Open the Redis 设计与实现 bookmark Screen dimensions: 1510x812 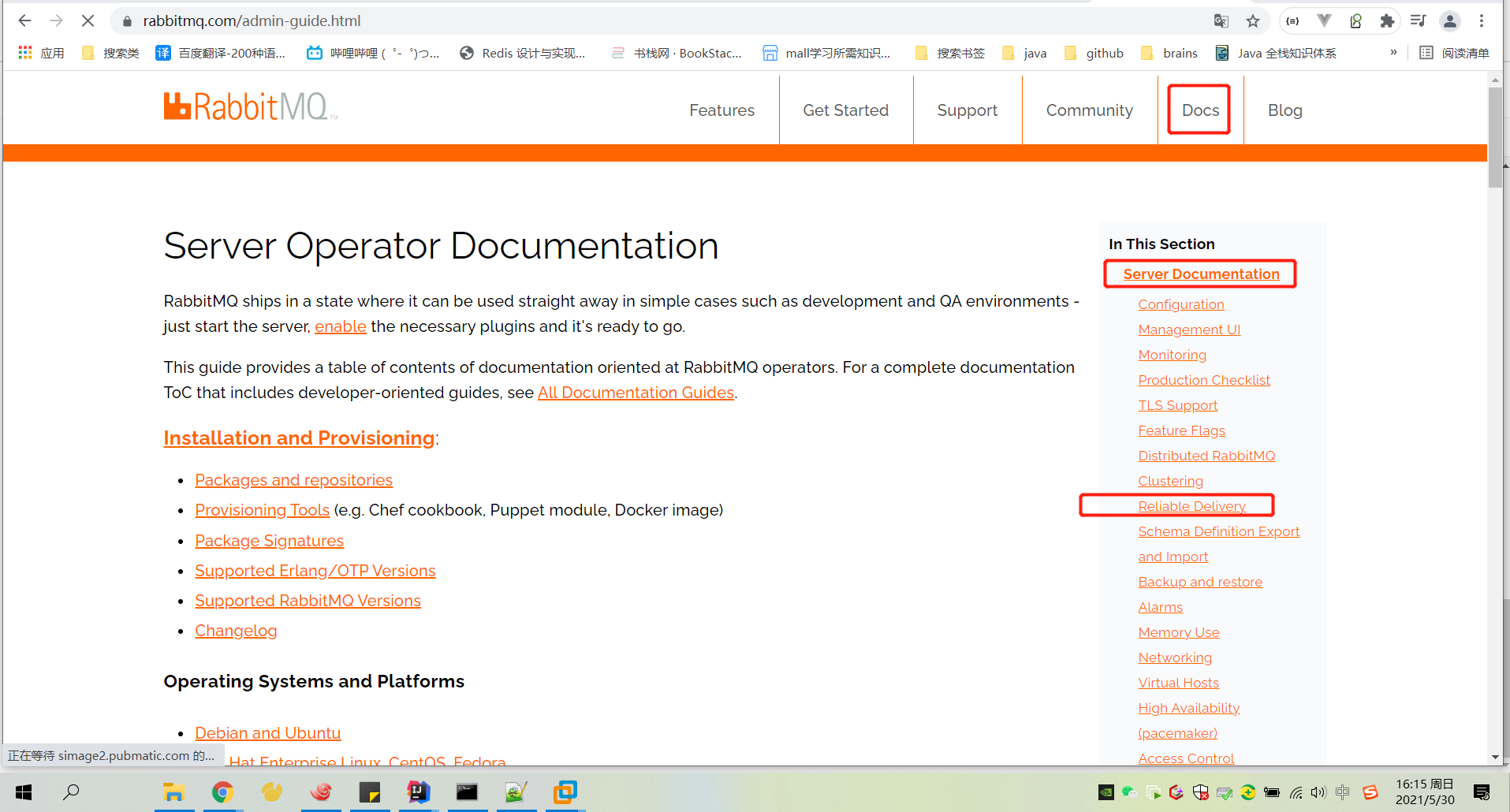[523, 53]
